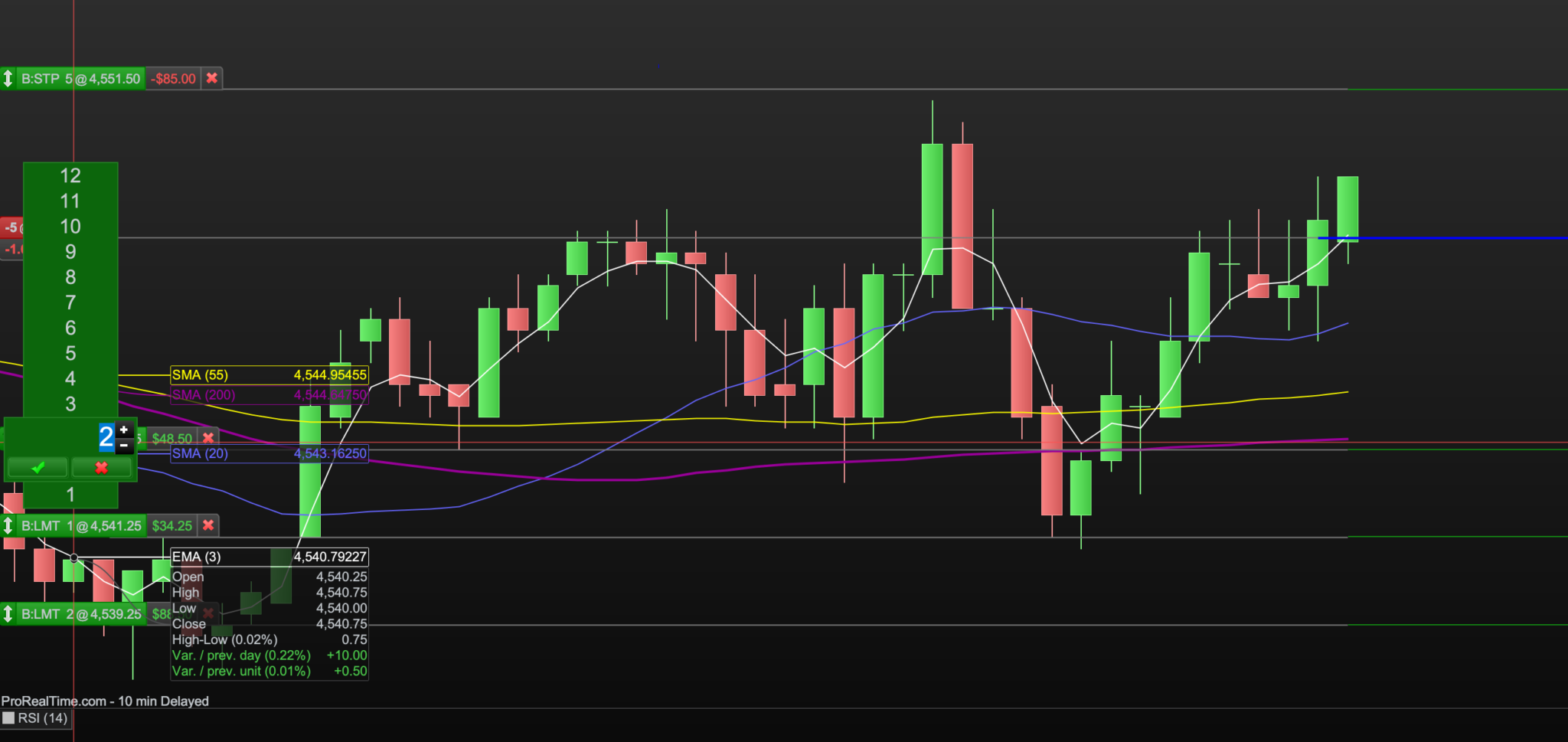Click the square icon beside RSI (14)
This screenshot has height=742, width=1568.
[8, 718]
